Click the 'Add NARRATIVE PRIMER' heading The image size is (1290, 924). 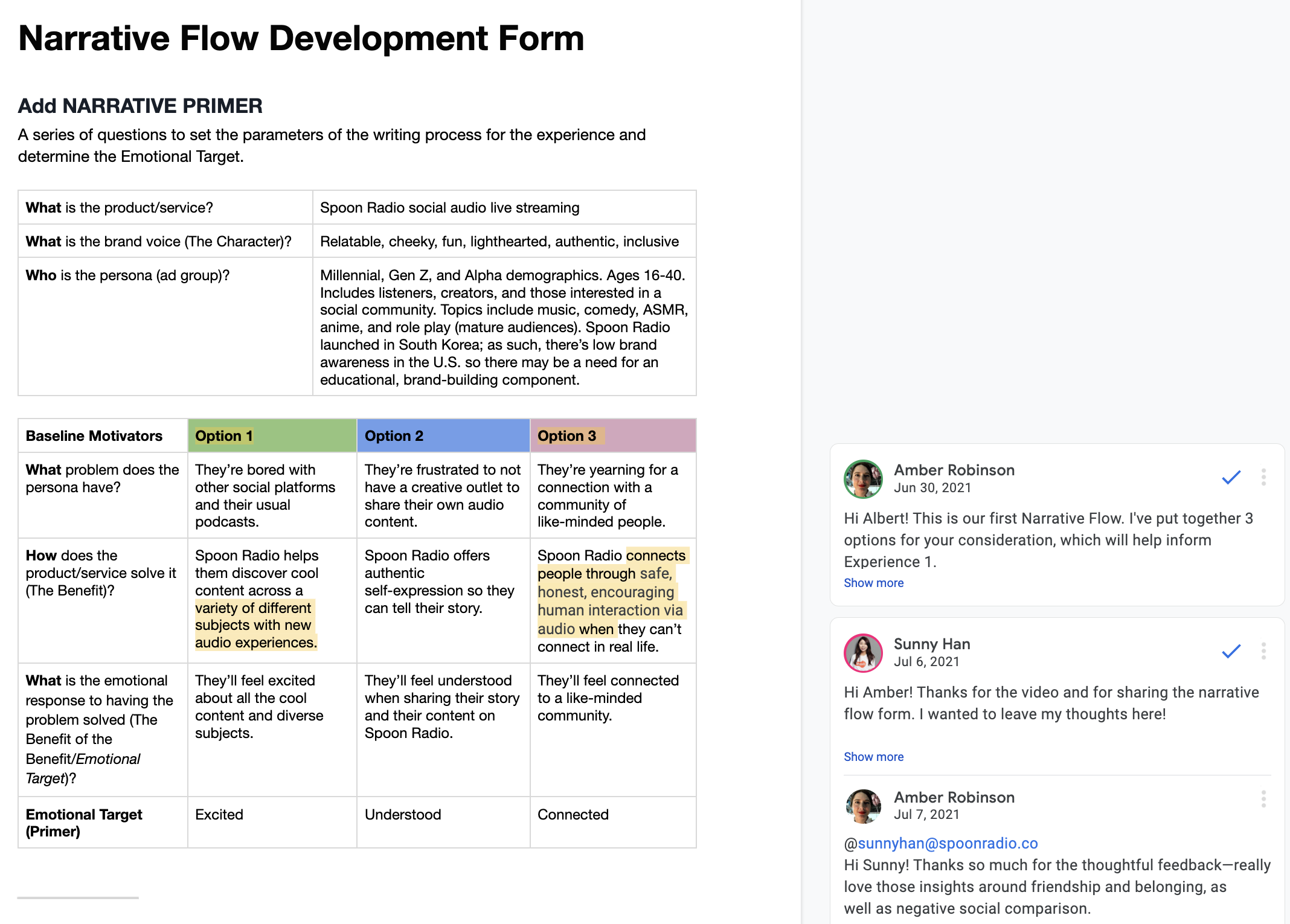pos(140,106)
